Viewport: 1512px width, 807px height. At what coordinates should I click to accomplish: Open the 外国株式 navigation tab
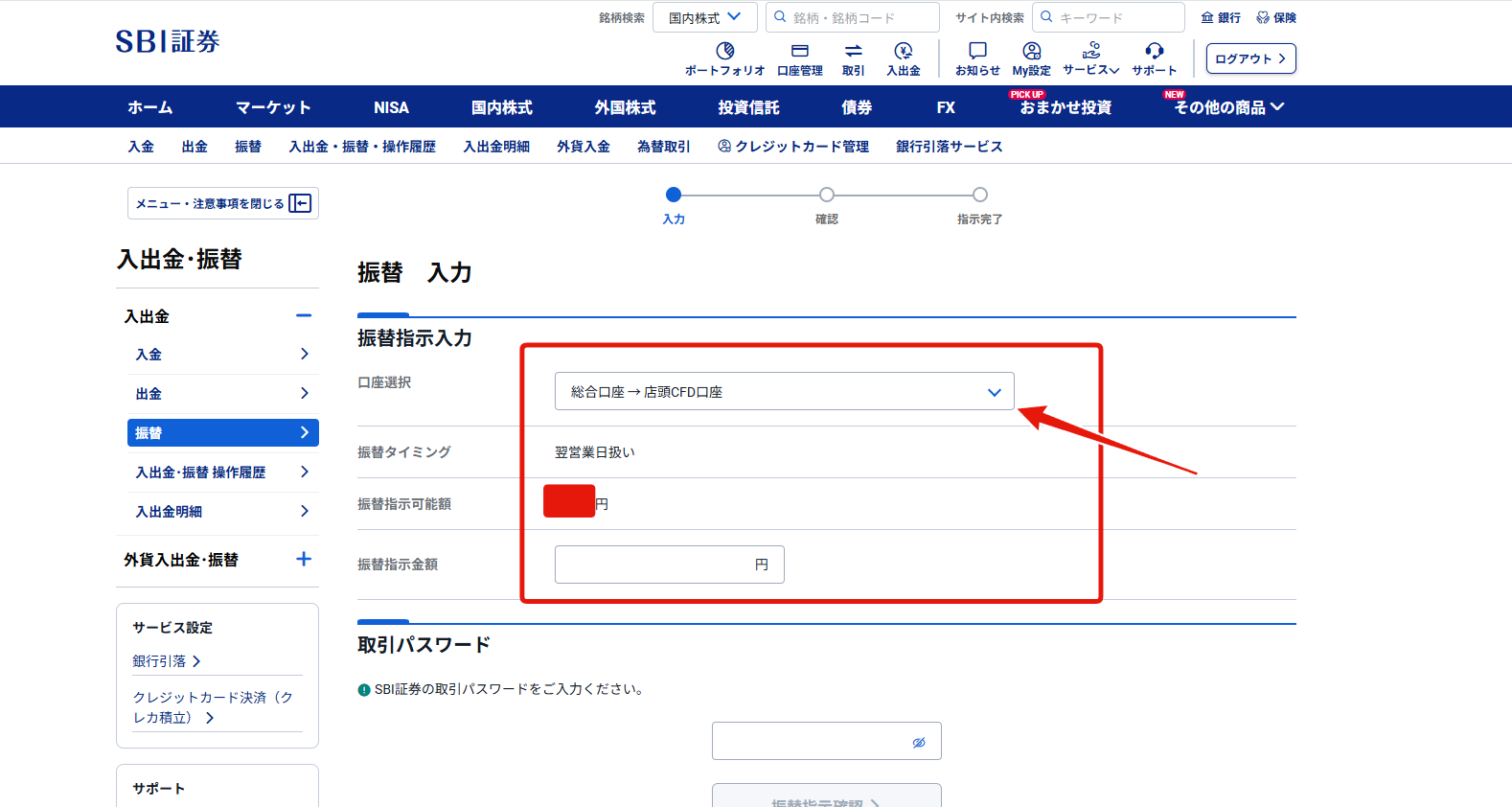[x=625, y=107]
